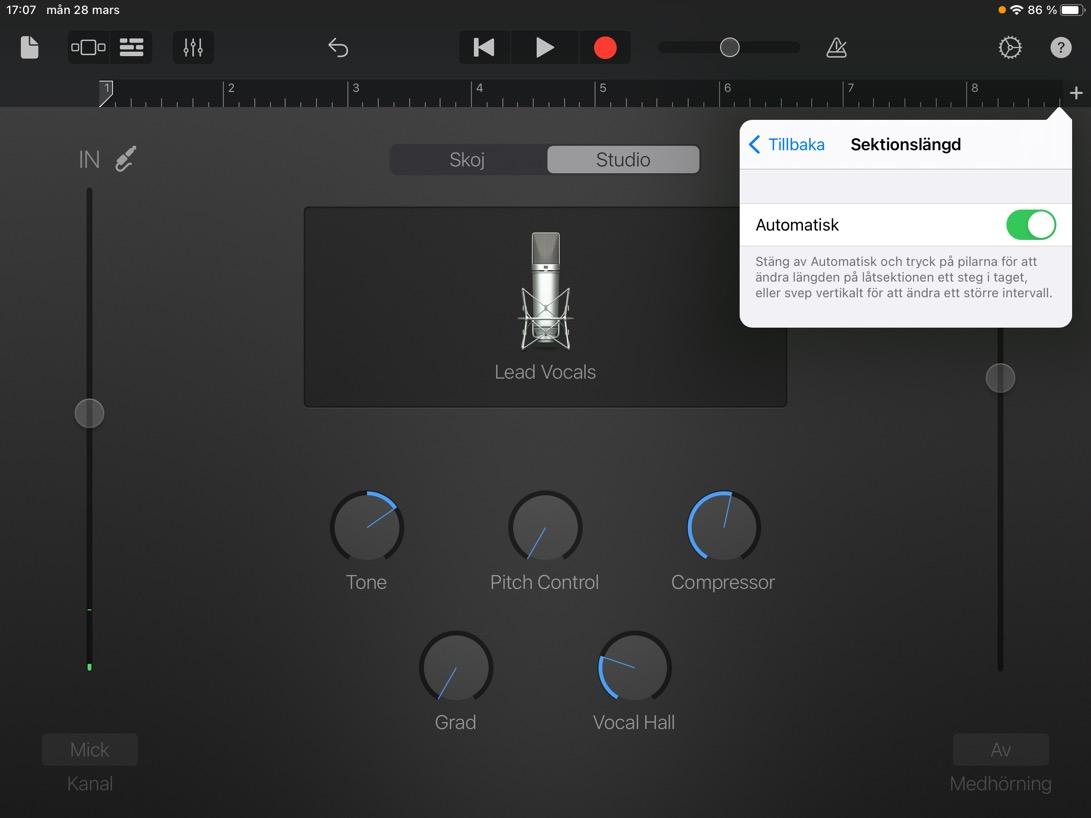Viewport: 1091px width, 818px height.
Task: Select the Studio tab
Action: coord(623,159)
